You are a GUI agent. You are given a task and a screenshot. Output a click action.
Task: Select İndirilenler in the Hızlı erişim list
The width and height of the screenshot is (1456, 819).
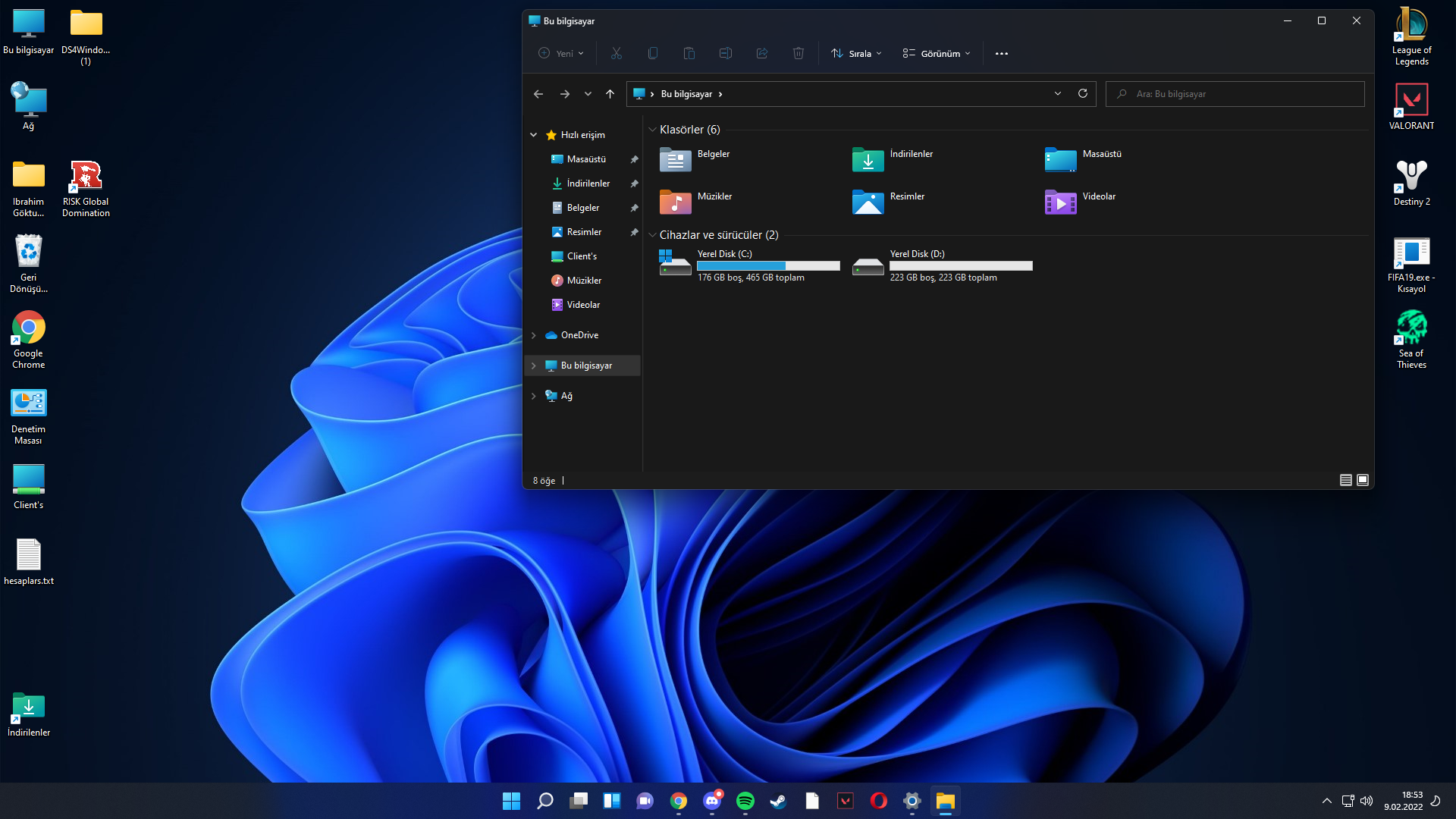[588, 184]
